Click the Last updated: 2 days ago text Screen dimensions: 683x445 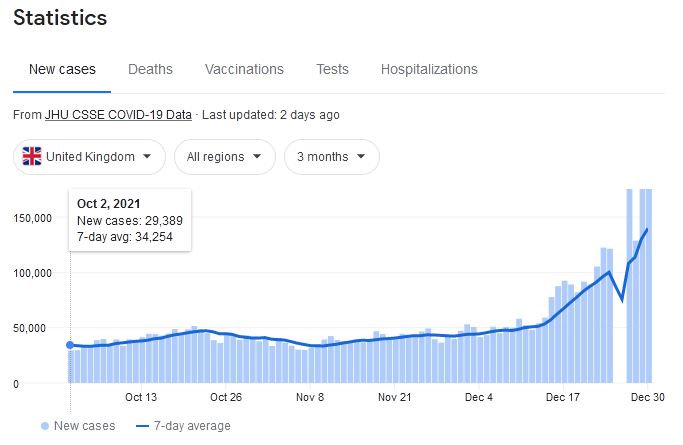270,115
